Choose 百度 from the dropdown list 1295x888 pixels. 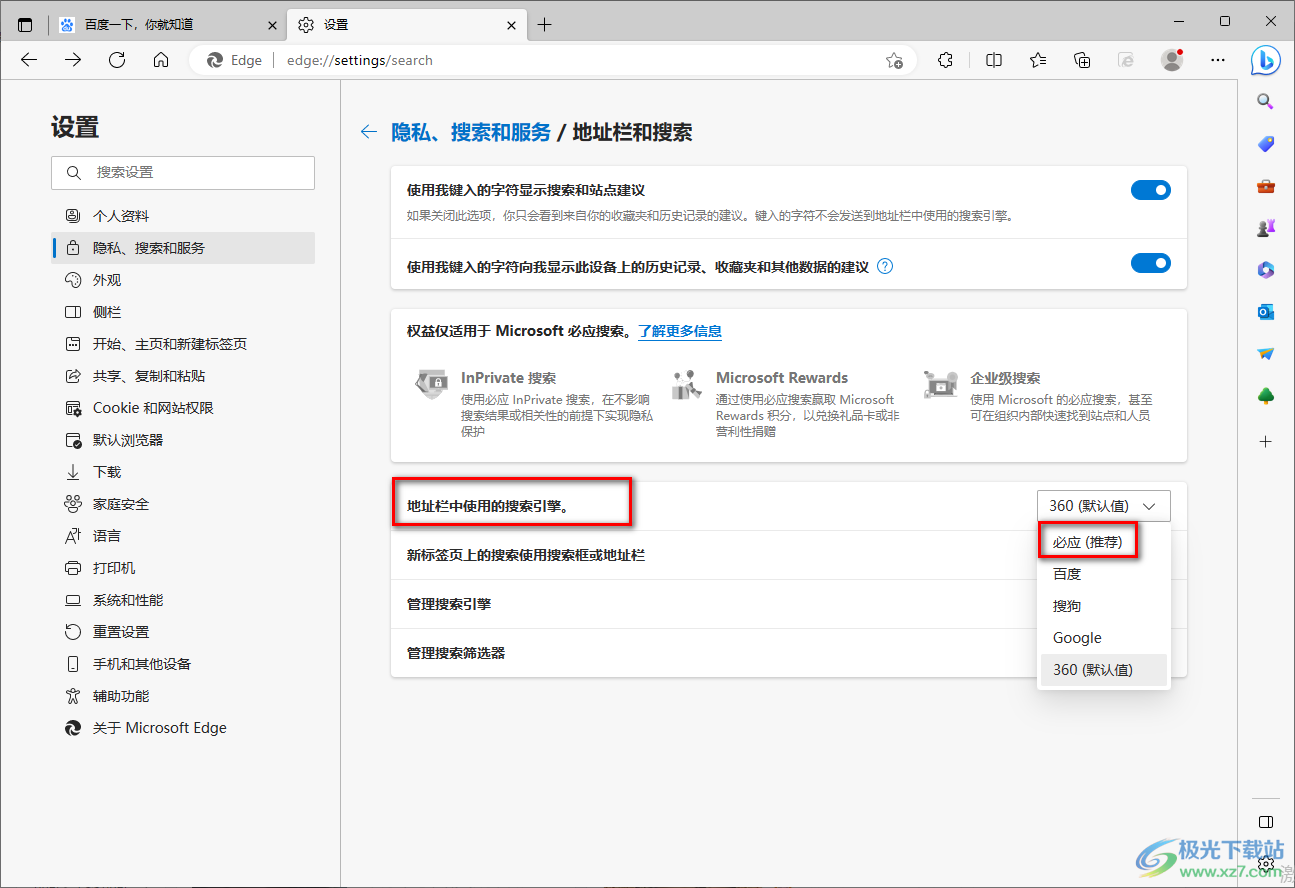click(x=1104, y=574)
